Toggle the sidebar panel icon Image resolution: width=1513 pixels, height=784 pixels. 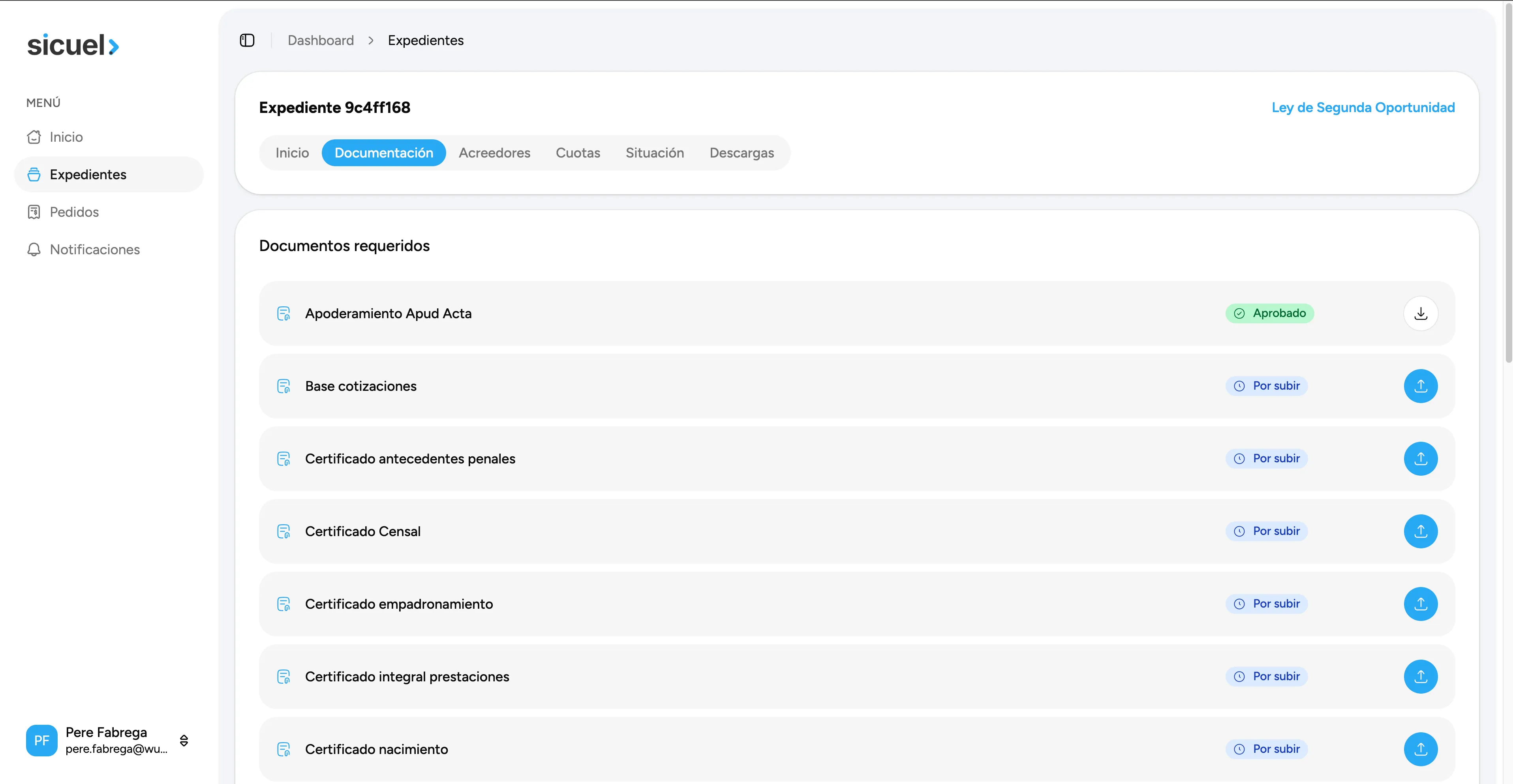coord(247,41)
